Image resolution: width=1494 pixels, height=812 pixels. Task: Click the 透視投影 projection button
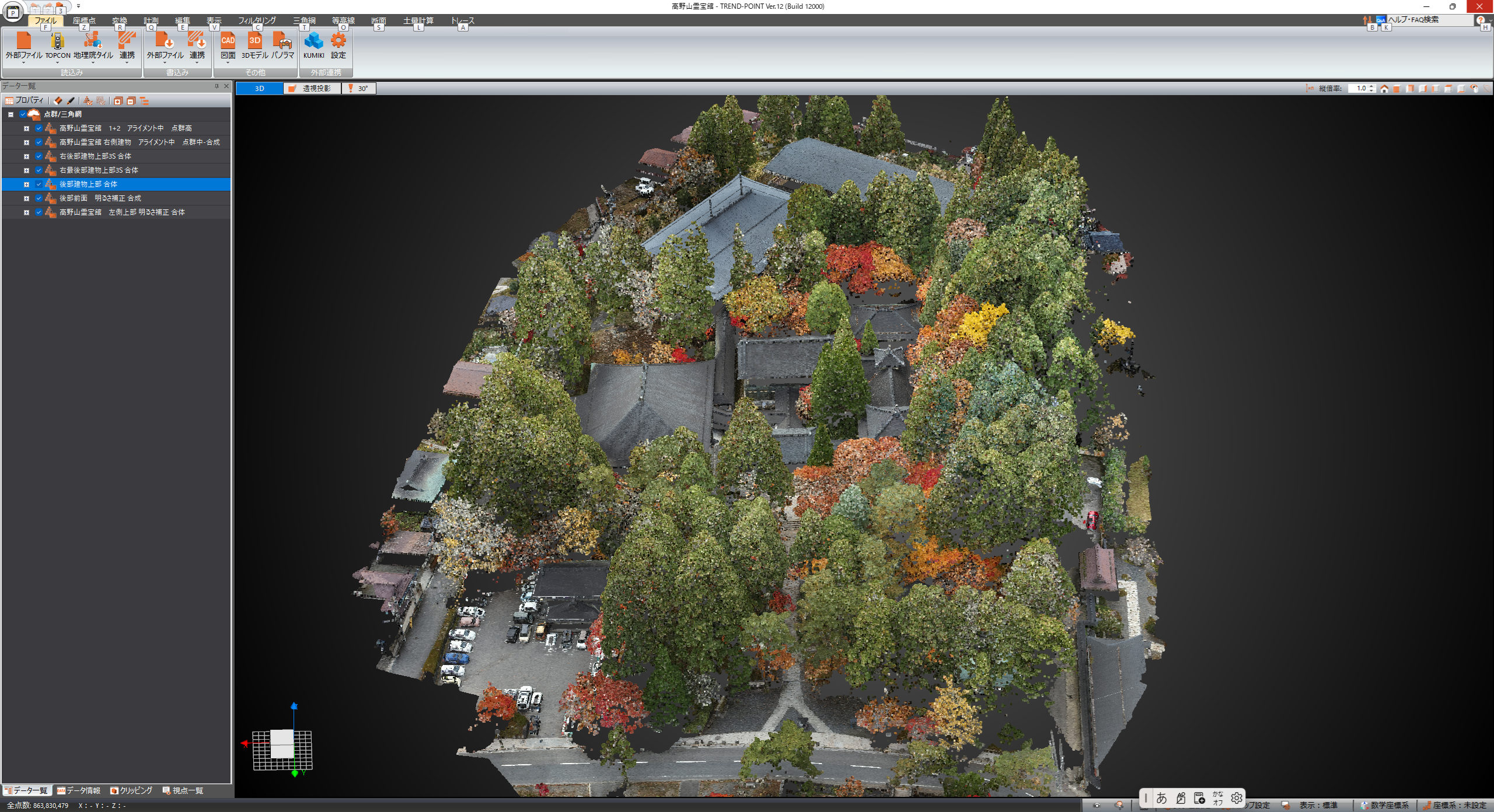tap(312, 89)
